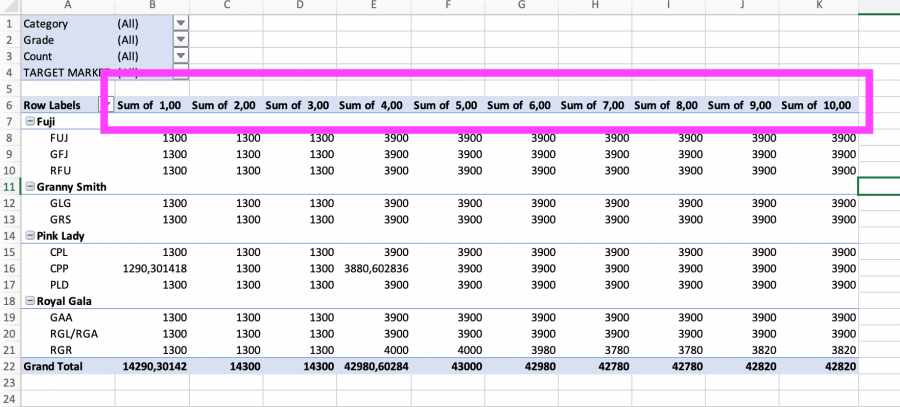Click Grand Total value 42980,60284
Viewport: 900px width, 407px height.
click(x=377, y=366)
